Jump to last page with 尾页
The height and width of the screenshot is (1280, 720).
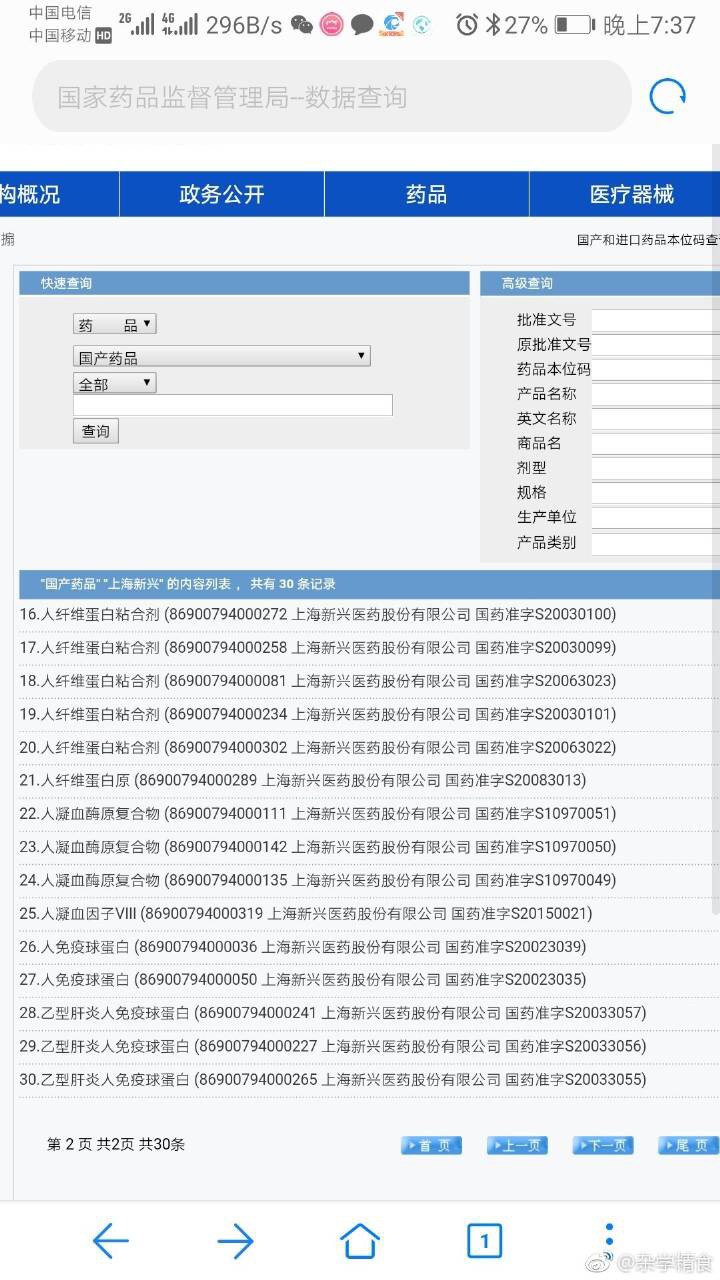point(688,1146)
